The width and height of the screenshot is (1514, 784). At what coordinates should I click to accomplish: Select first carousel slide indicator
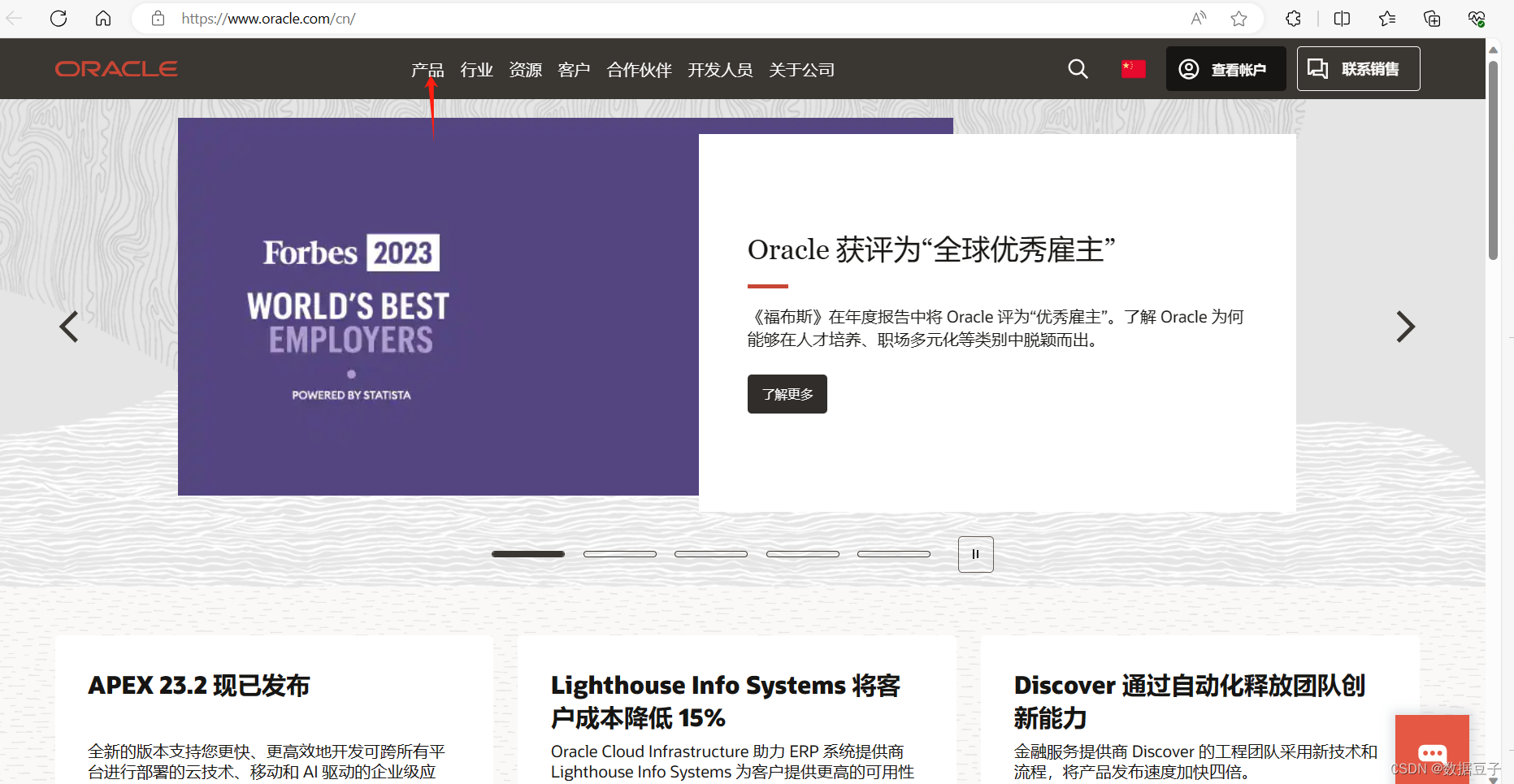(x=528, y=554)
